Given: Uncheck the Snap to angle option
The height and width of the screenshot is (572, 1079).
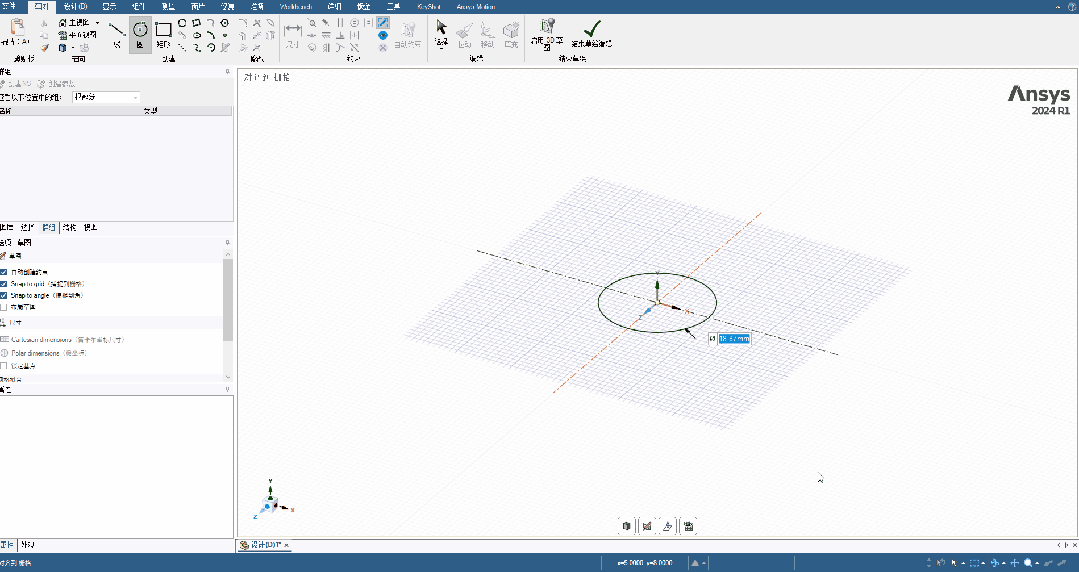Looking at the screenshot, I should [4, 296].
